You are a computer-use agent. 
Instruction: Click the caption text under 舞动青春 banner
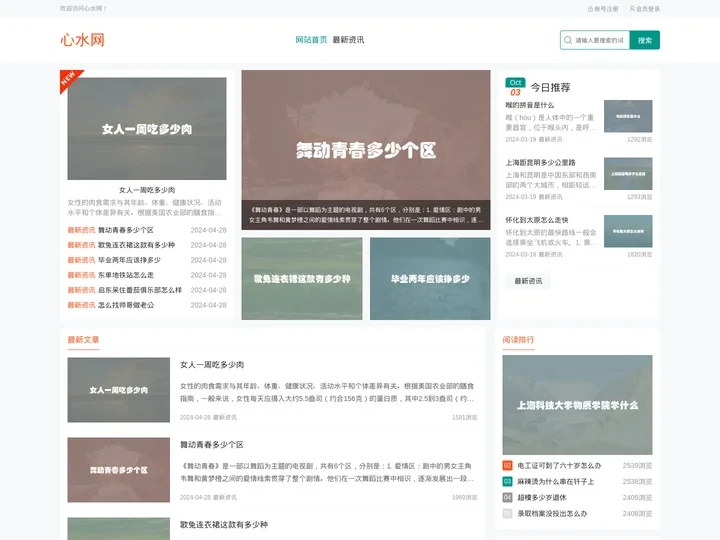[x=366, y=215]
